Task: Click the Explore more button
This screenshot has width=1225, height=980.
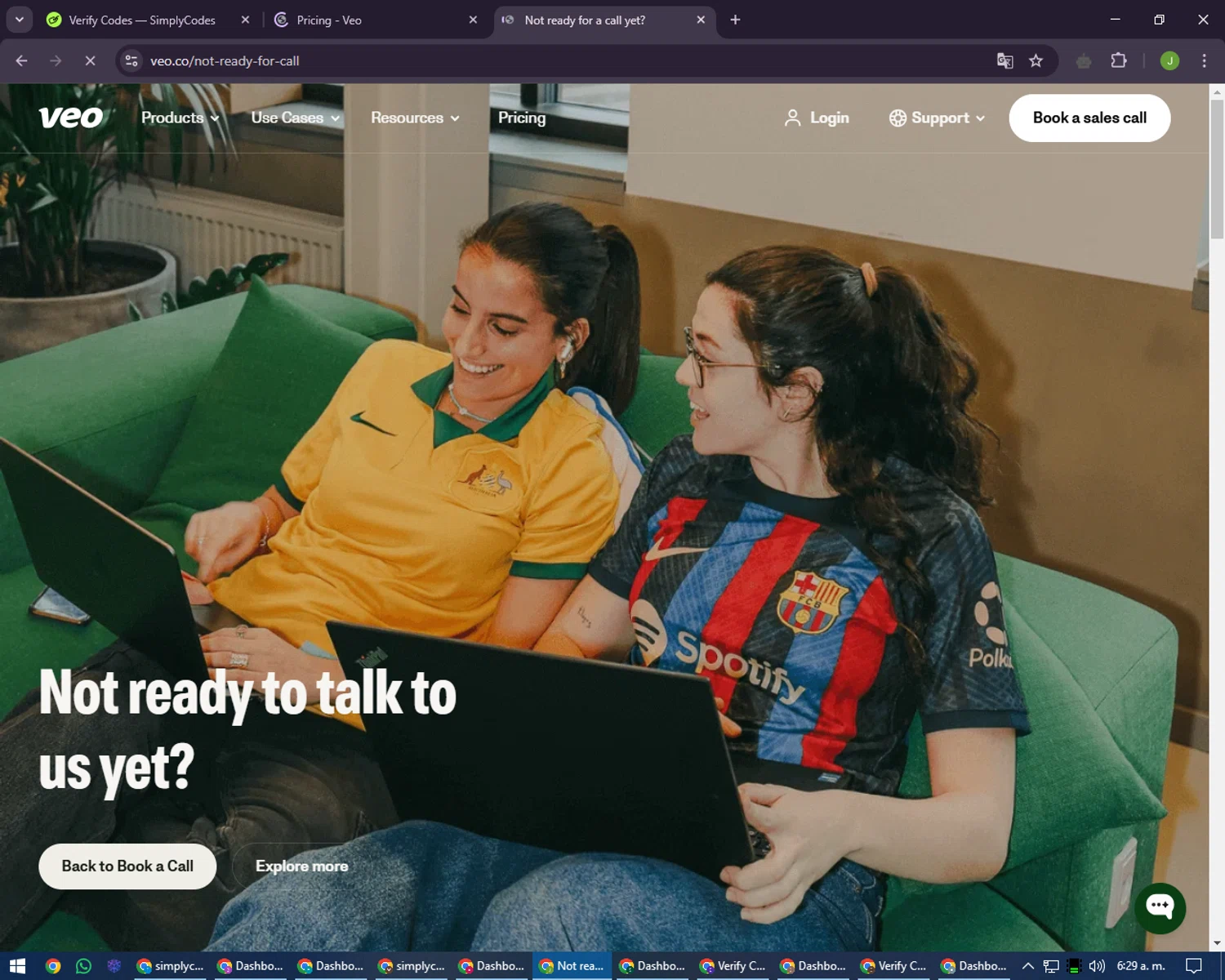Action: click(x=301, y=866)
